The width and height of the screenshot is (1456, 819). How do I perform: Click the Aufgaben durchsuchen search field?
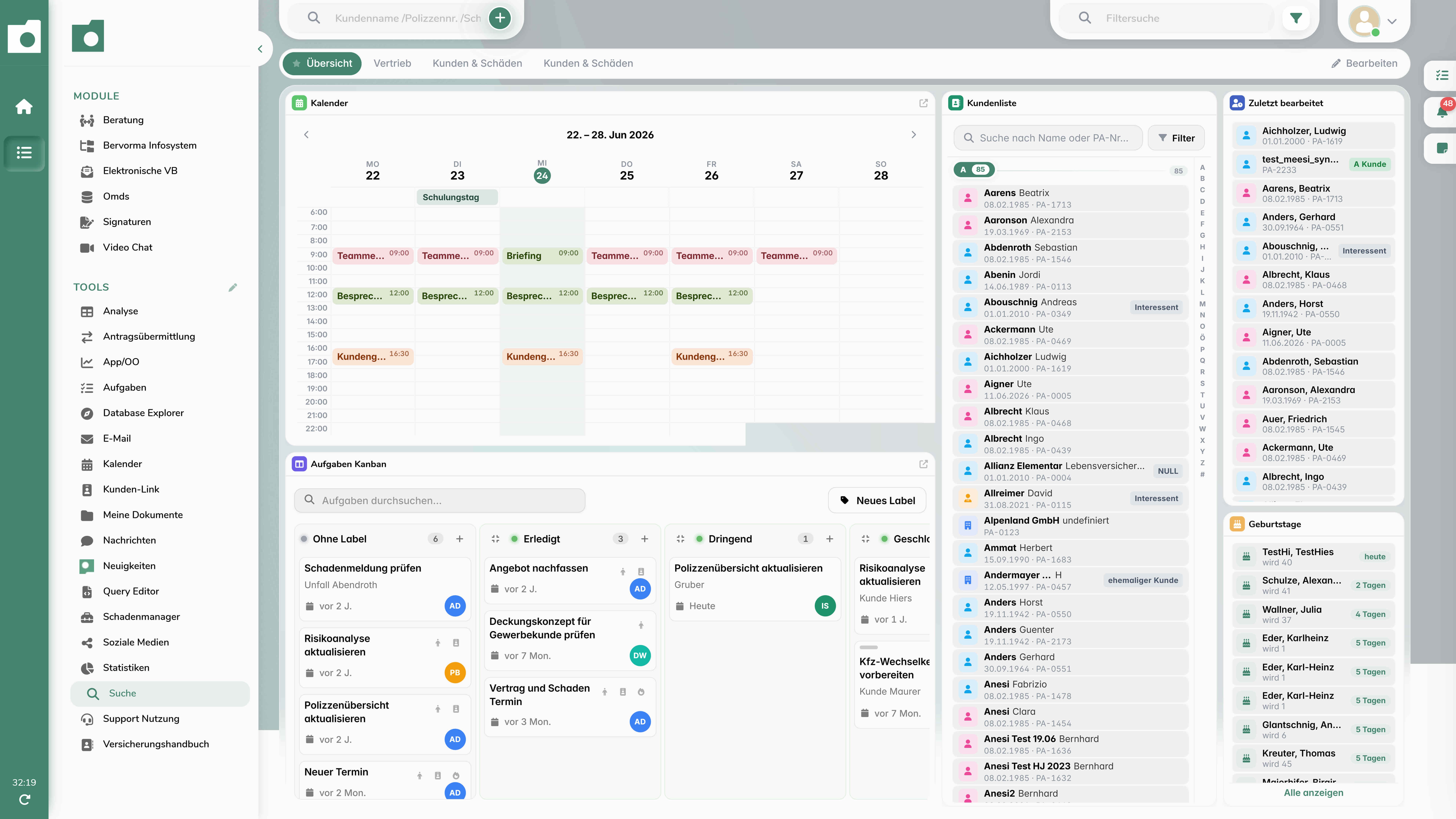pyautogui.click(x=440, y=500)
